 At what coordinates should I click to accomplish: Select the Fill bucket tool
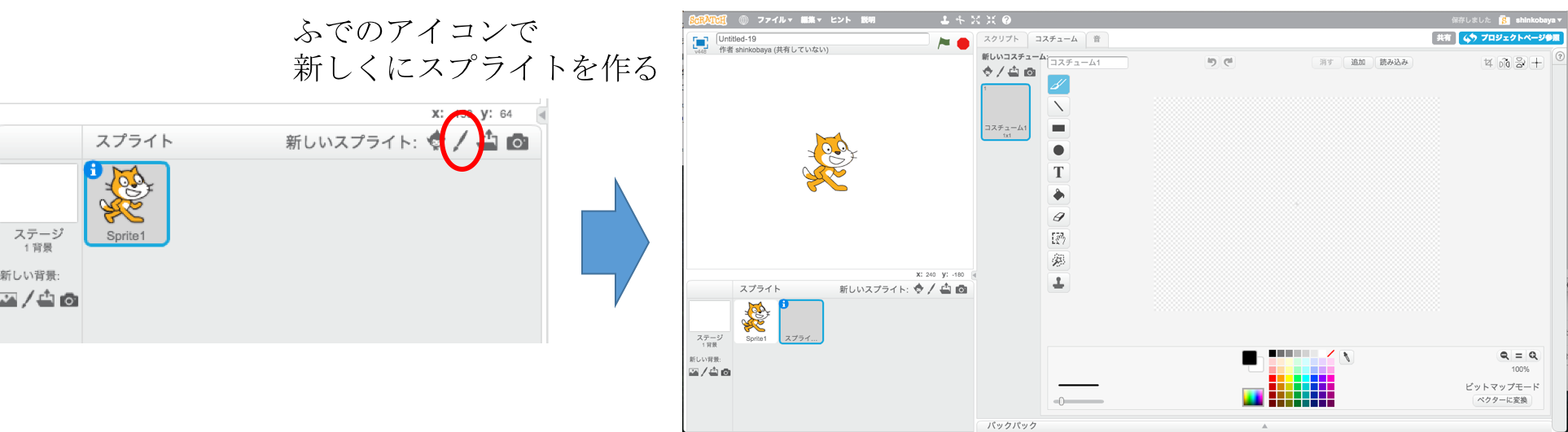point(1058,194)
